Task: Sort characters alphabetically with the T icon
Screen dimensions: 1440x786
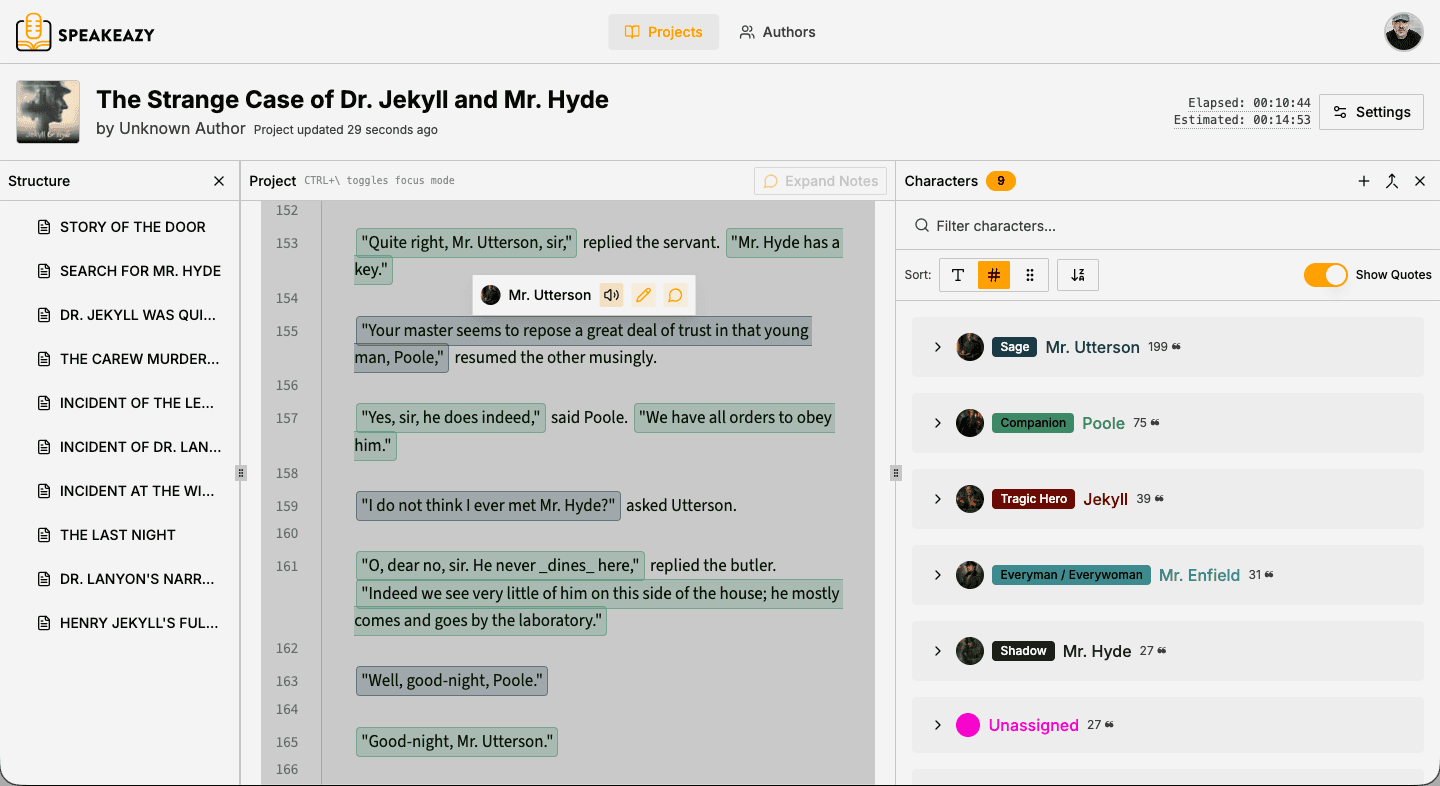Action: pyautogui.click(x=958, y=275)
